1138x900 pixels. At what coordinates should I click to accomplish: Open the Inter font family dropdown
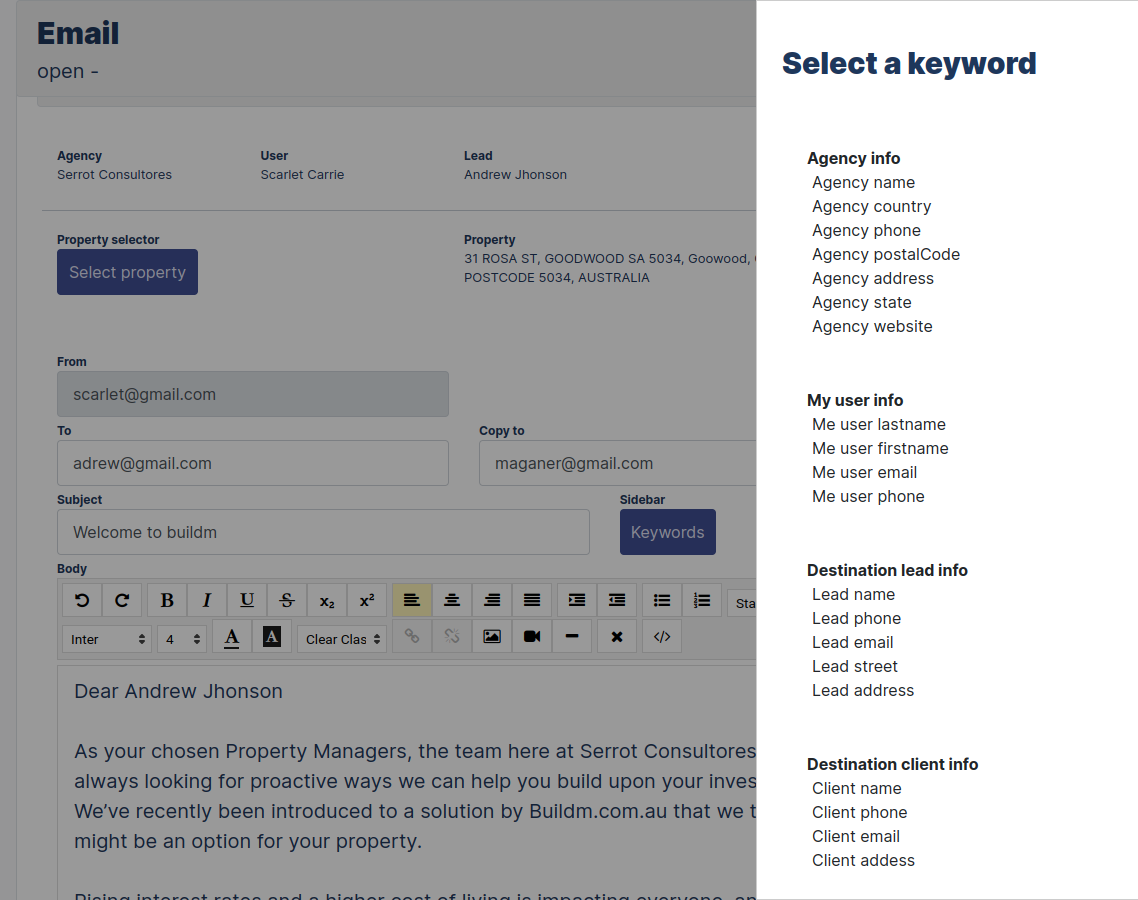tap(107, 636)
